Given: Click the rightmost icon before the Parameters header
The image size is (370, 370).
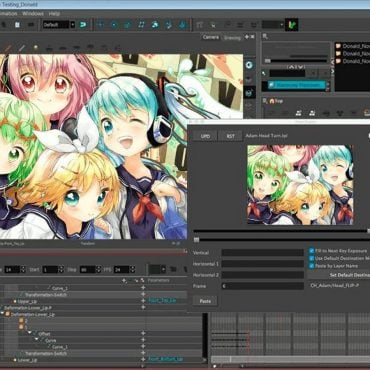Looking at the screenshot, I should (142, 281).
